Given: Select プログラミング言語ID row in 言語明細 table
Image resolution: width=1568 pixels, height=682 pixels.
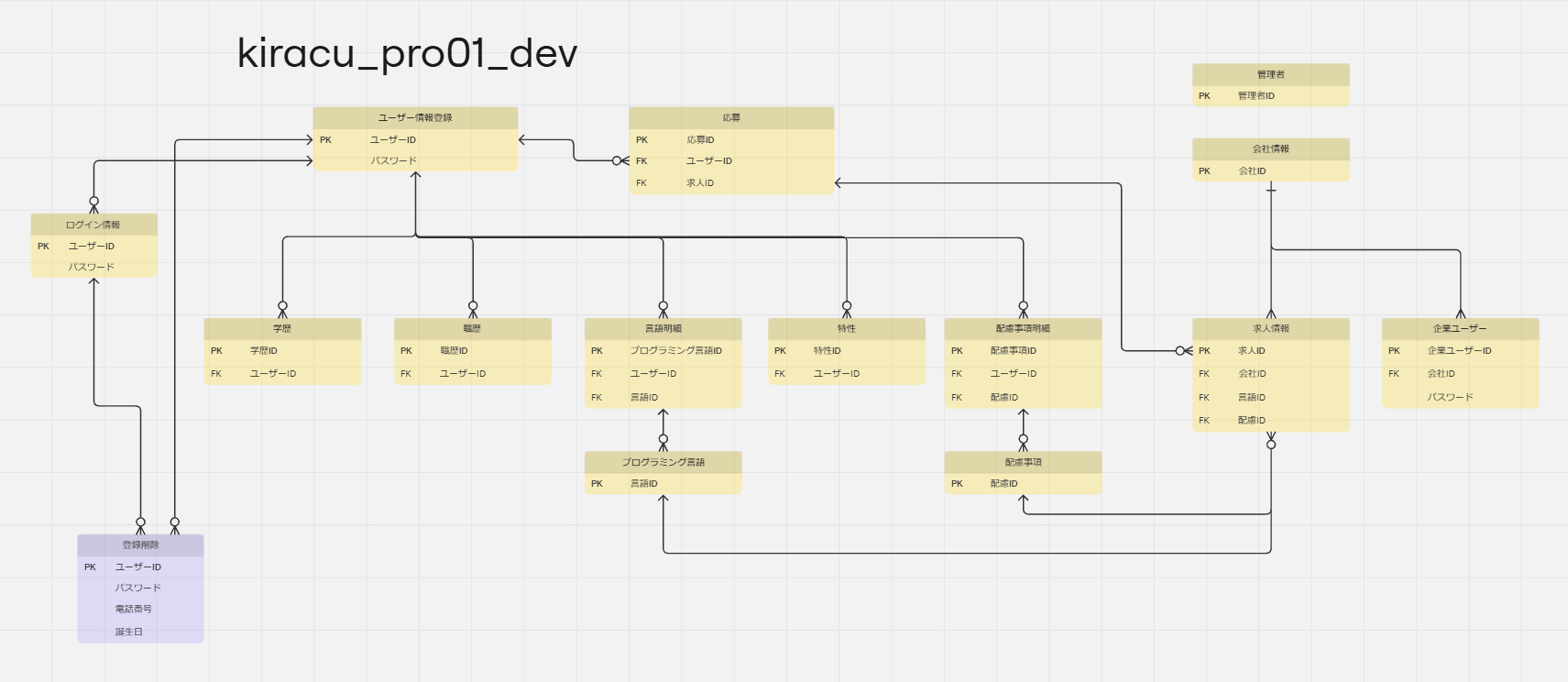Looking at the screenshot, I should coord(675,350).
